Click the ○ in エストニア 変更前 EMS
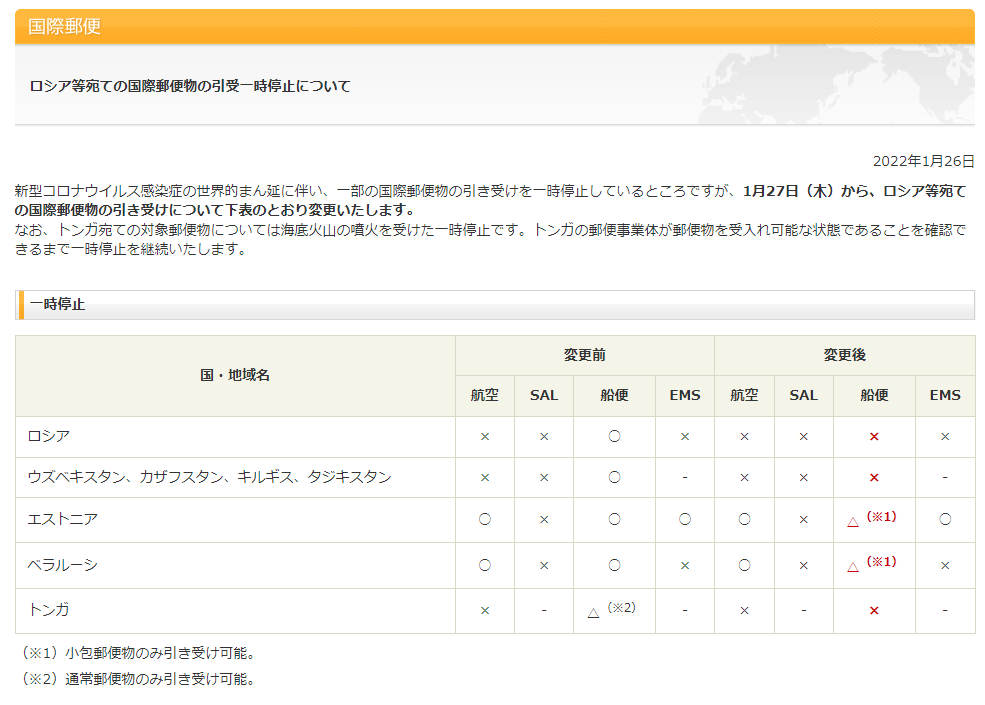This screenshot has width=985, height=705. 685,519
